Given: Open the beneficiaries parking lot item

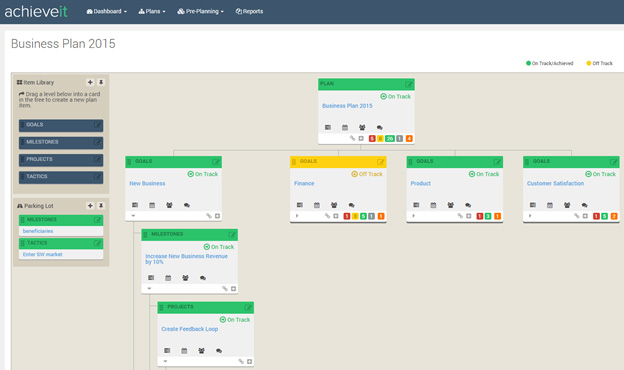Looking at the screenshot, I should (x=38, y=231).
